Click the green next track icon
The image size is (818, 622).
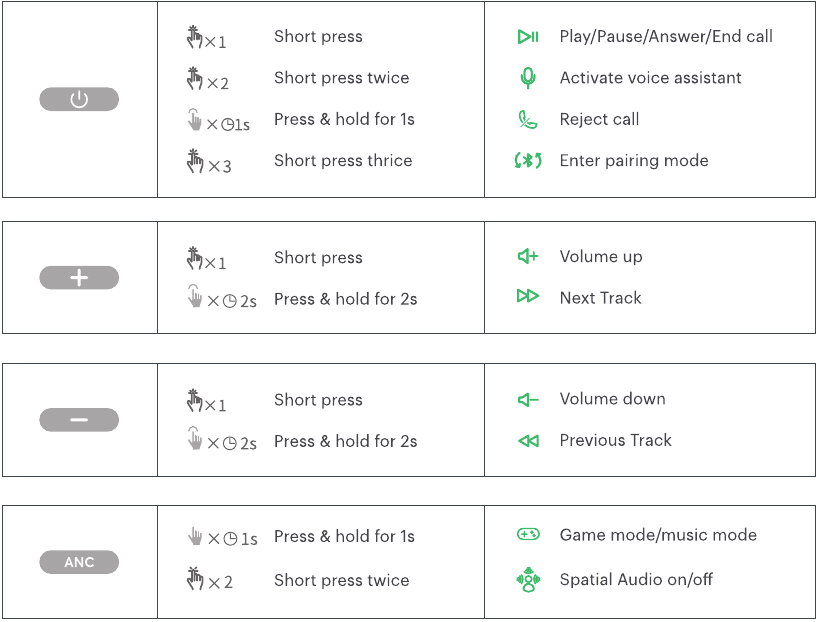click(527, 296)
